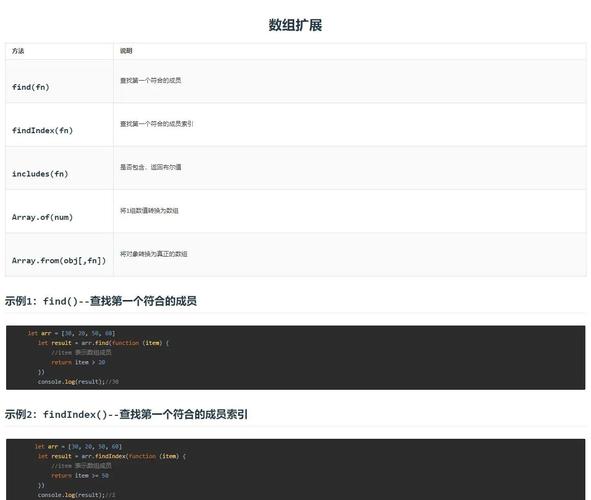Click the "说明" column header
The width and height of the screenshot is (591, 500).
point(126,51)
